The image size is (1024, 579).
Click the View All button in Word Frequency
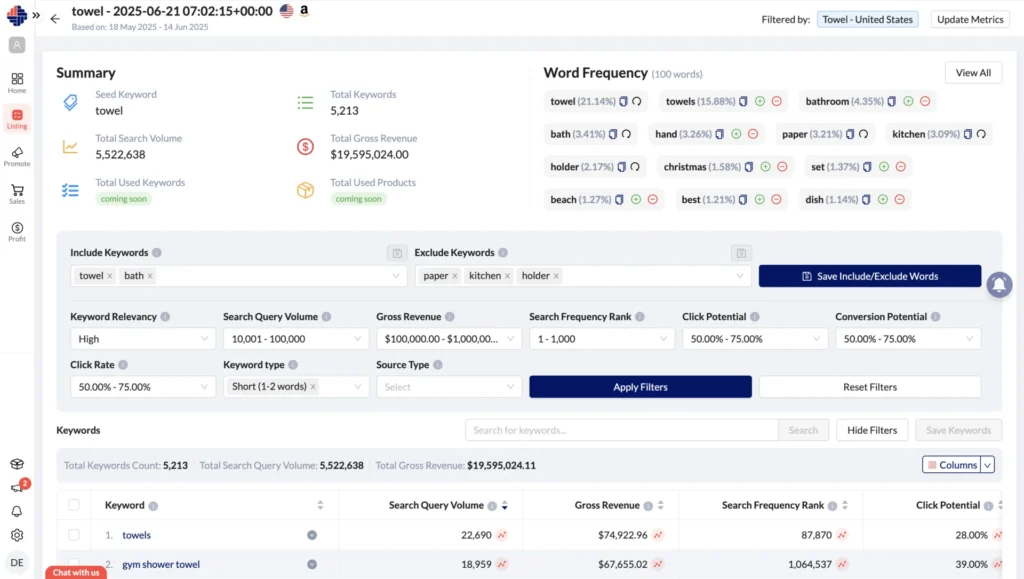(973, 73)
